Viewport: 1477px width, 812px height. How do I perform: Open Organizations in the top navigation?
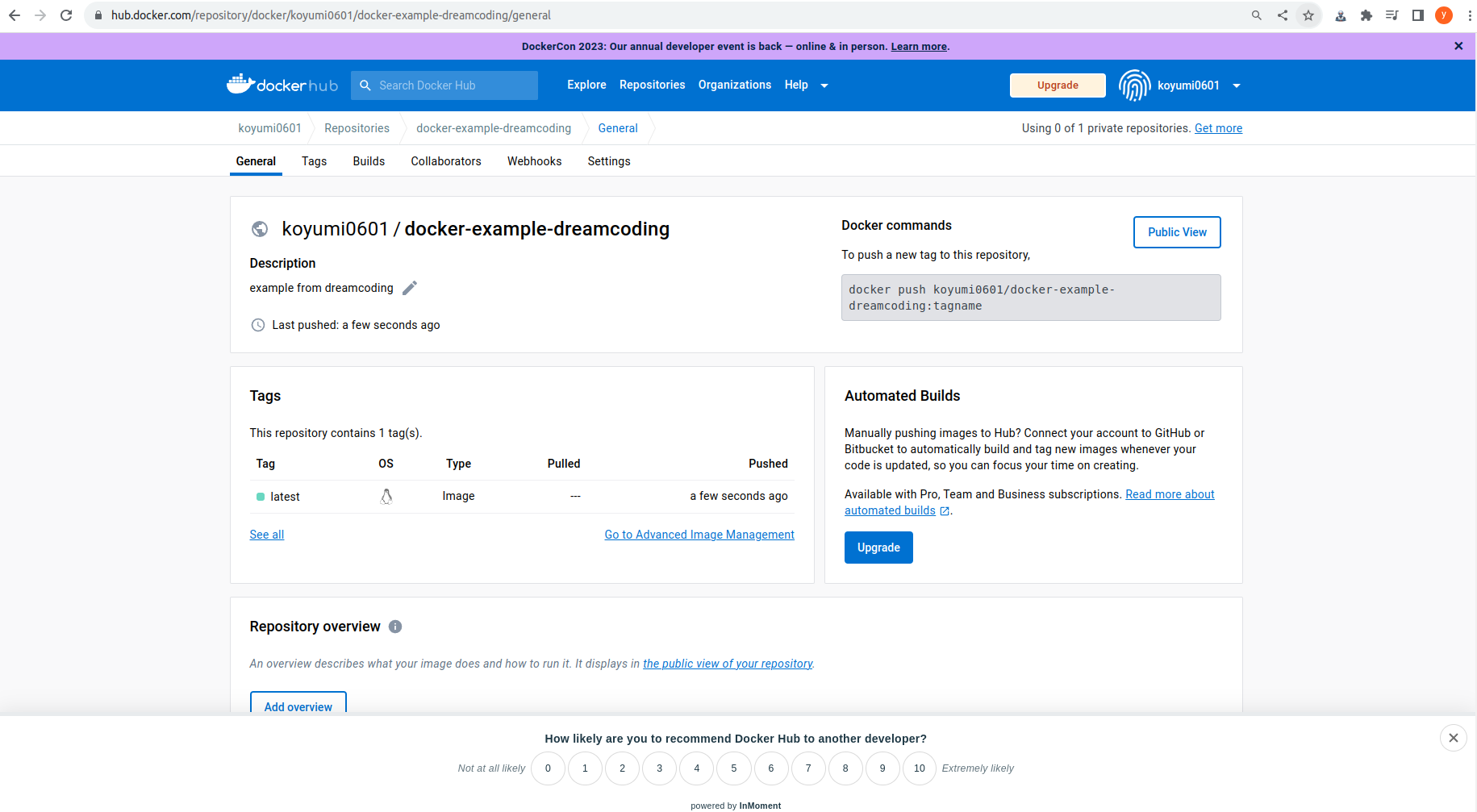coord(735,85)
